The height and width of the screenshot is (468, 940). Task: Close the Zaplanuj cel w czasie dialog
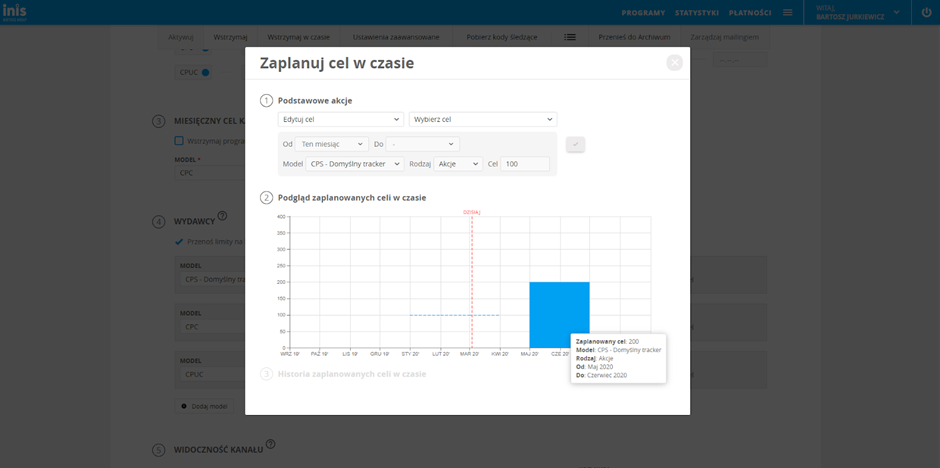coord(675,63)
